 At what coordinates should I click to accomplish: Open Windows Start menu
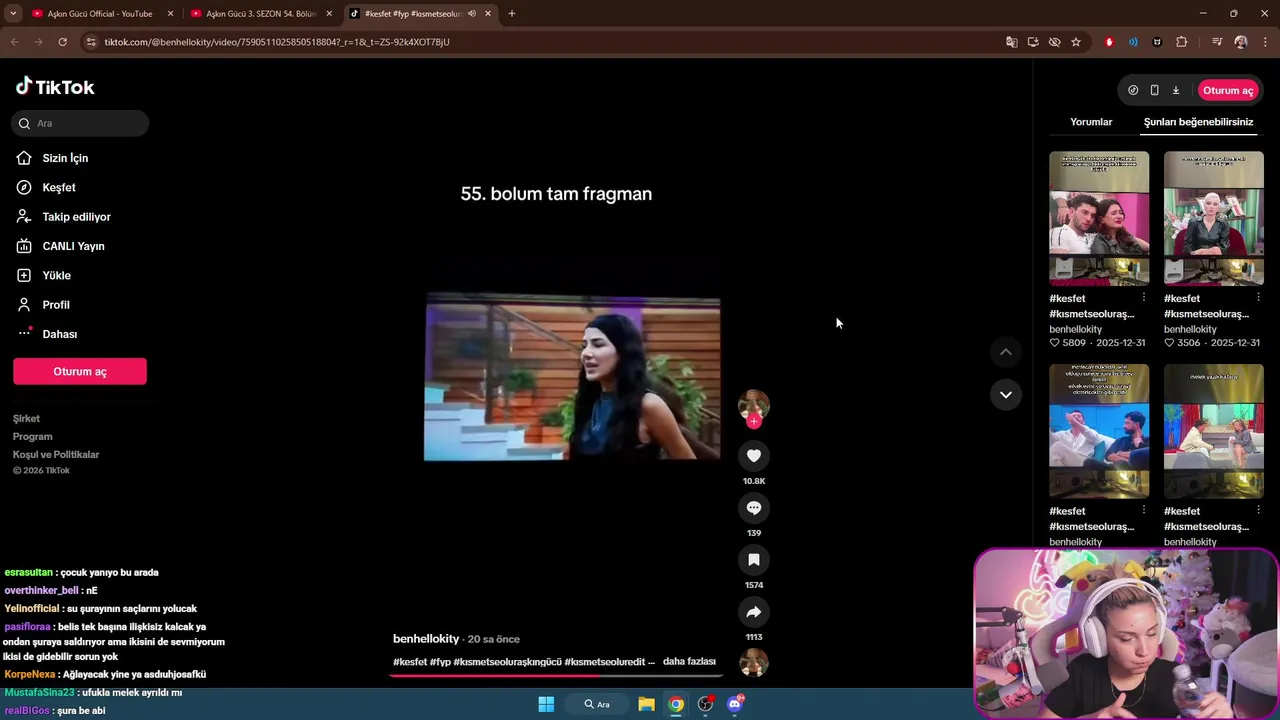pos(546,704)
